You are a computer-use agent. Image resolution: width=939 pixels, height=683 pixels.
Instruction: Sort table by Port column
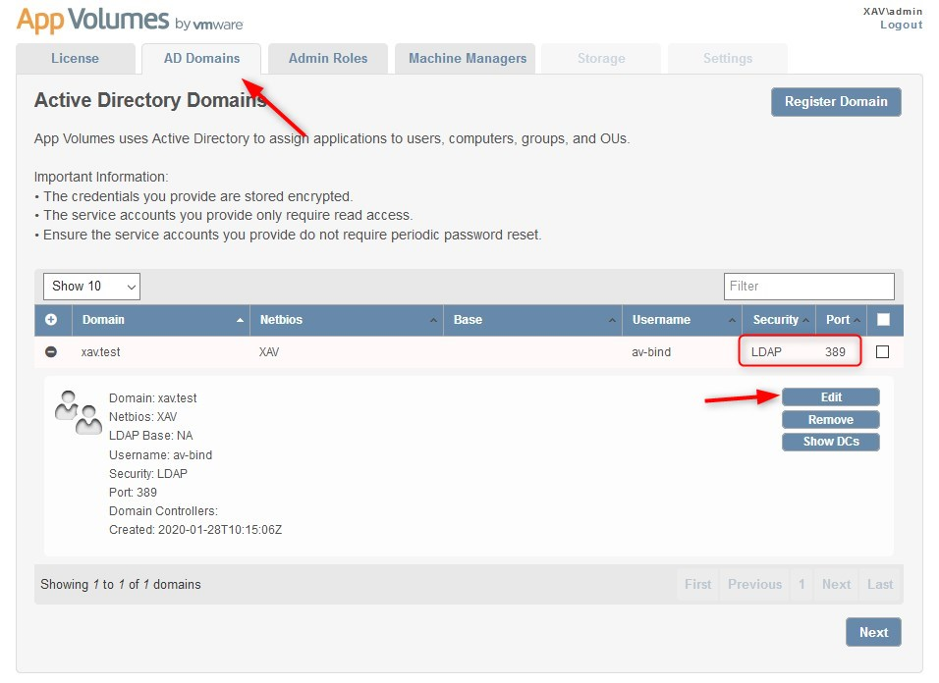pos(842,320)
